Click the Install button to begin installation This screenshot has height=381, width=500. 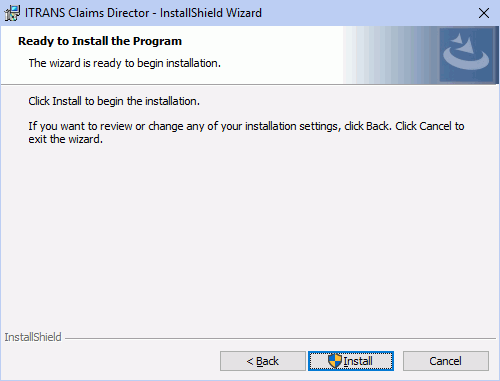tap(351, 361)
